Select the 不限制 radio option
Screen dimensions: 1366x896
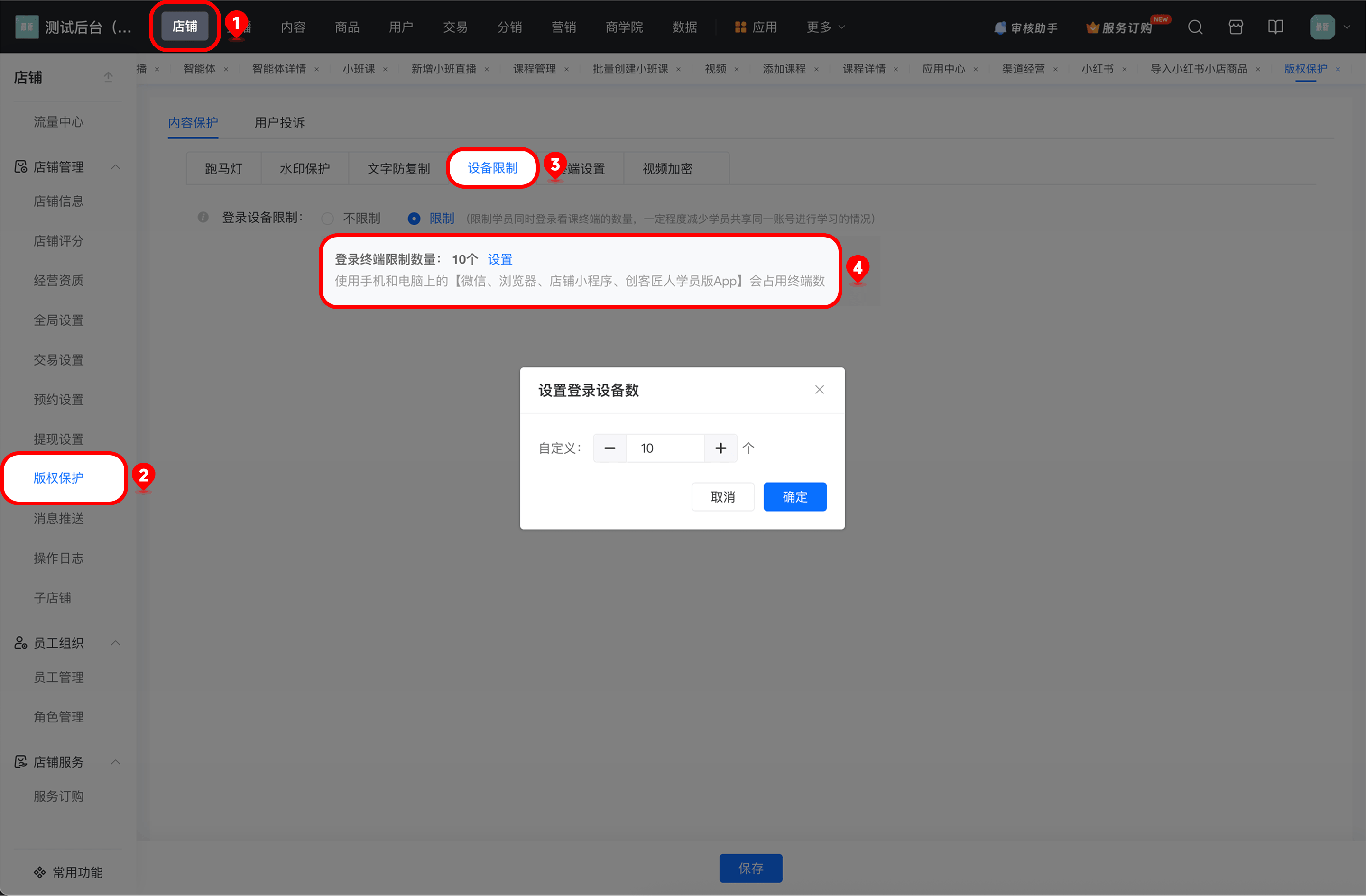coord(327,219)
